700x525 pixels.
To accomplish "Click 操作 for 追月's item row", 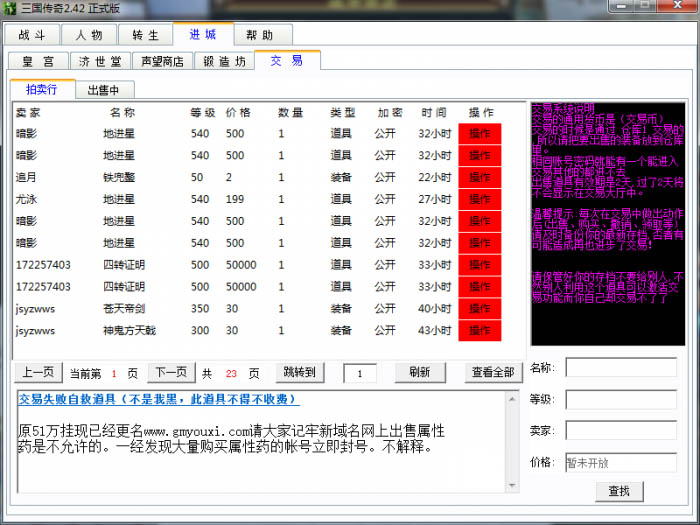I will pos(479,177).
